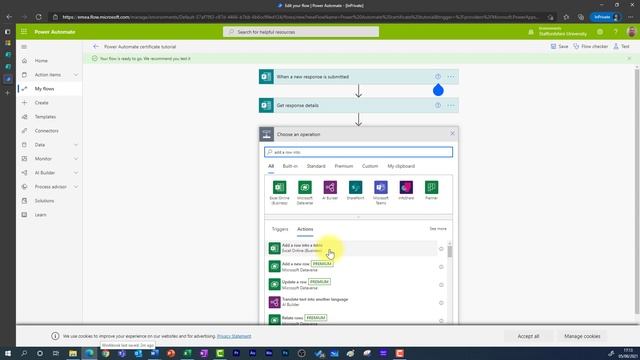The width and height of the screenshot is (640, 360).
Task: Click the flow title Power Automate certificate tutorial
Action: coord(140,47)
